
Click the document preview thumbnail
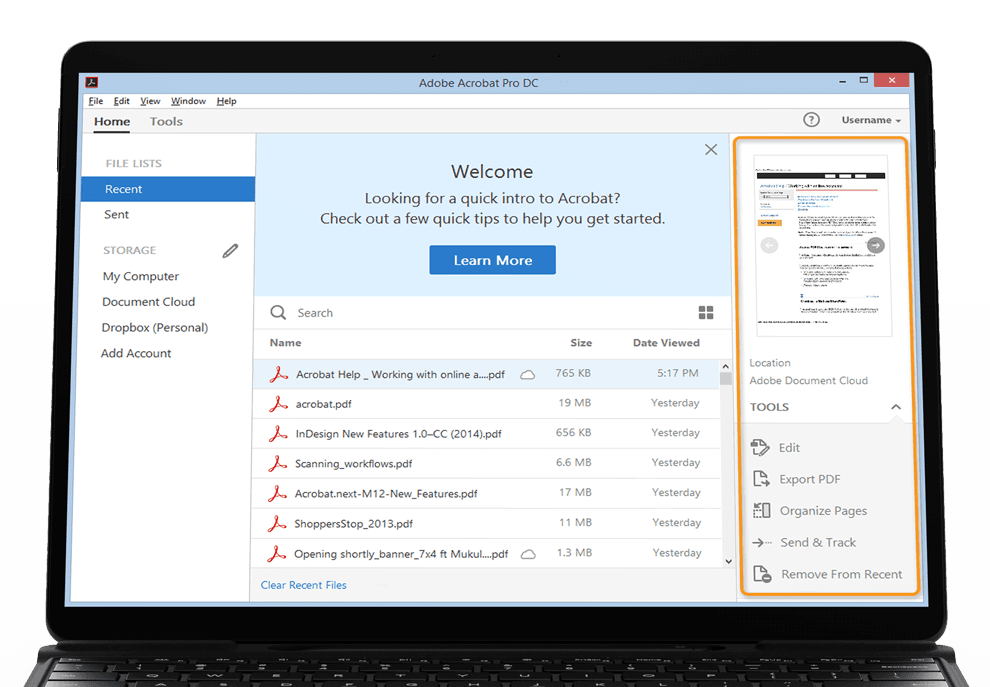click(x=822, y=246)
